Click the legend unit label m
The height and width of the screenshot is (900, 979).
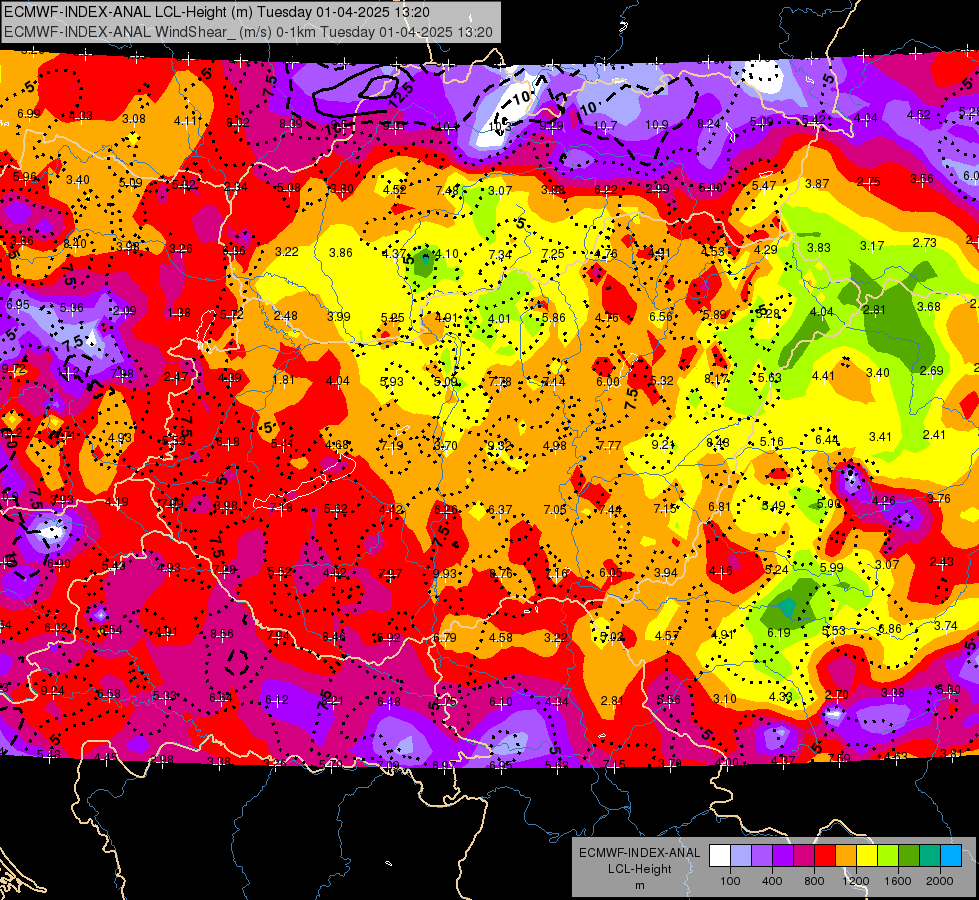(639, 885)
